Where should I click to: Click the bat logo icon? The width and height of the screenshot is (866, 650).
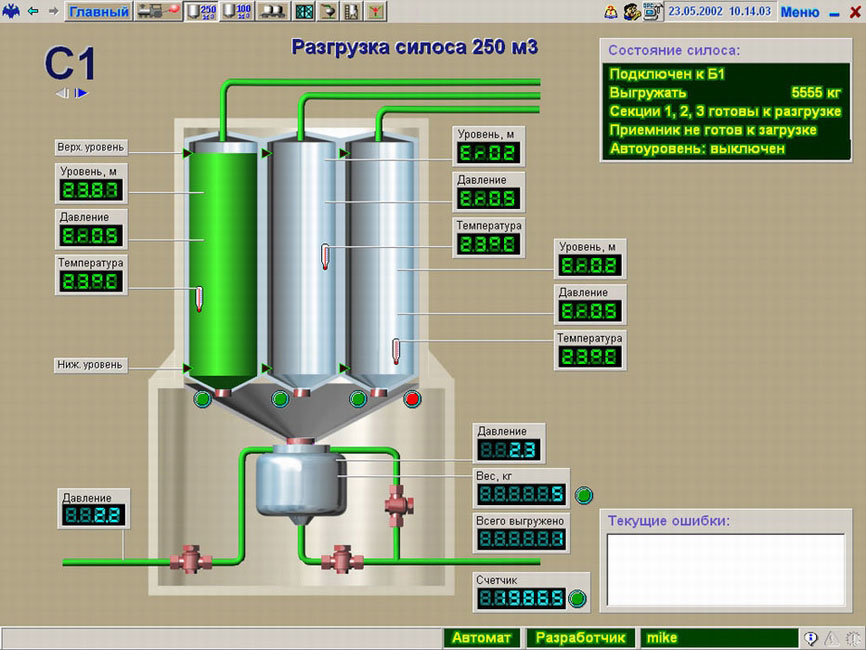11,12
